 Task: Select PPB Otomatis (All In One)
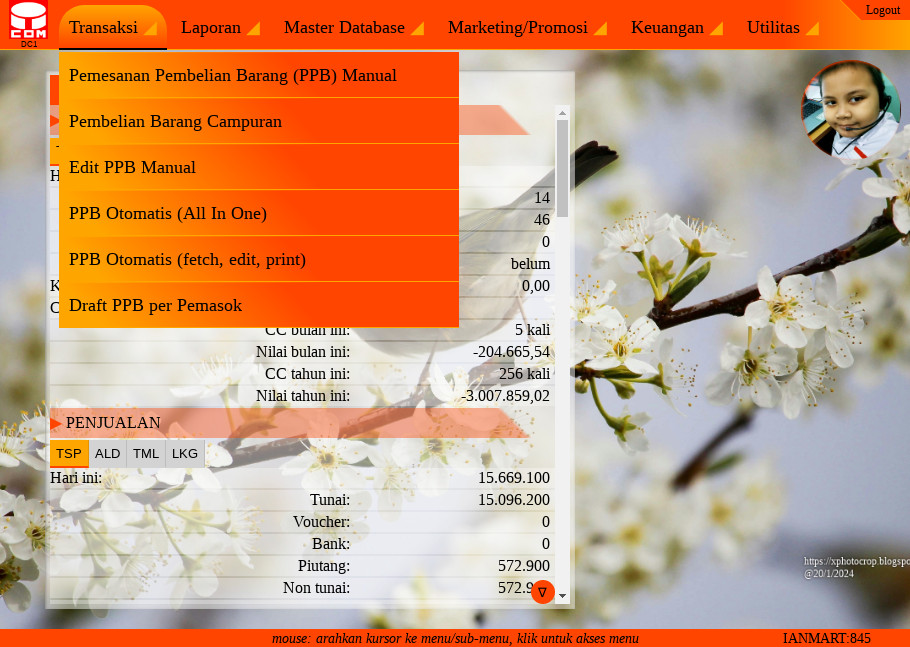(x=168, y=213)
